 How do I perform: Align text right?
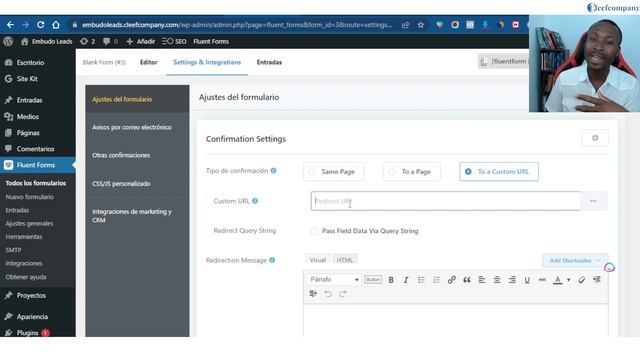point(512,280)
